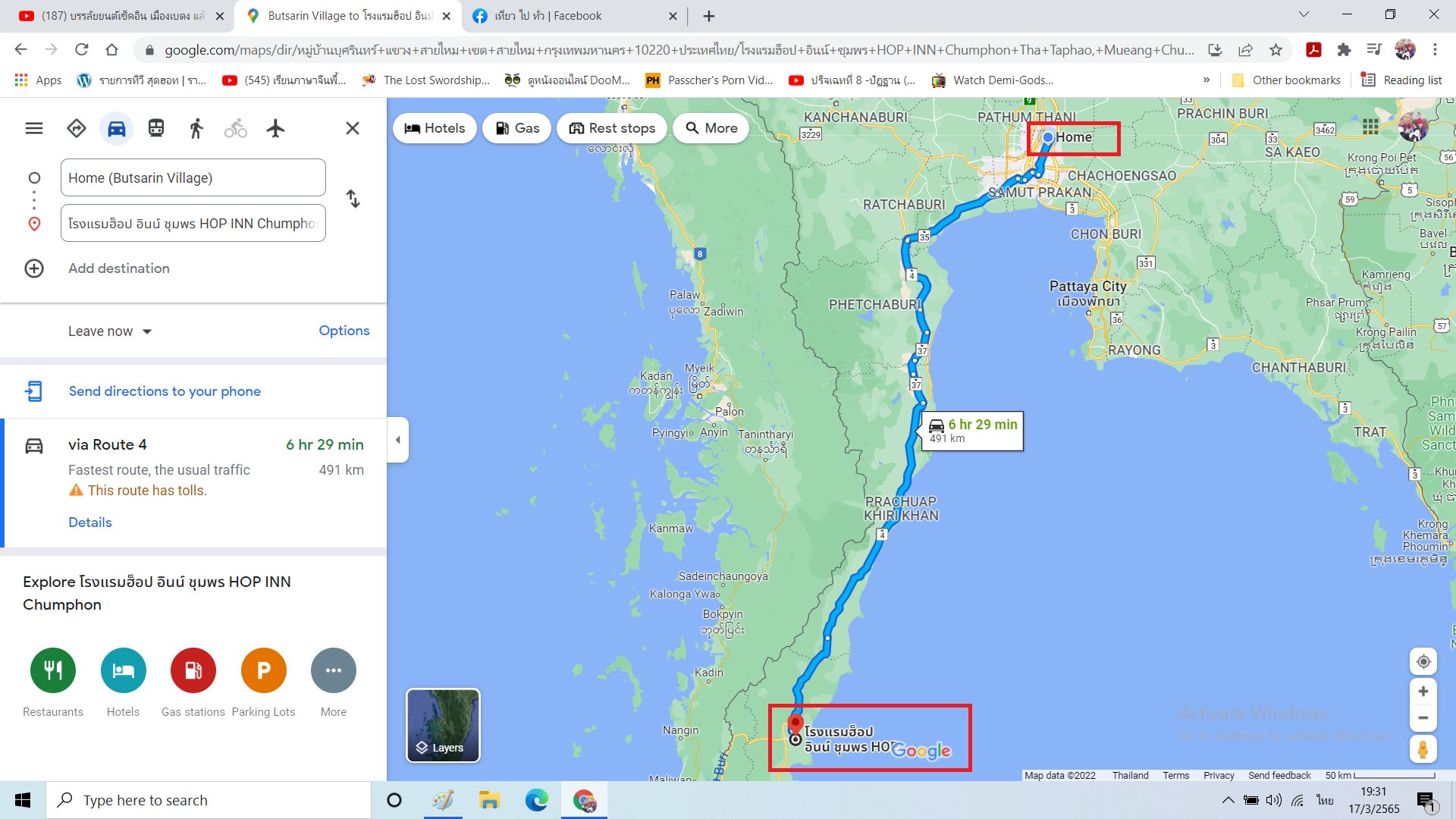Open route Details link

[x=89, y=522]
